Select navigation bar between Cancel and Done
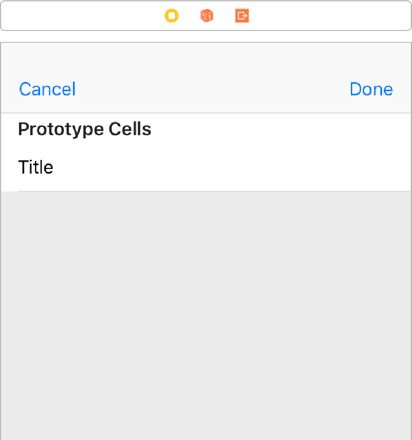412x440 pixels. point(213,89)
